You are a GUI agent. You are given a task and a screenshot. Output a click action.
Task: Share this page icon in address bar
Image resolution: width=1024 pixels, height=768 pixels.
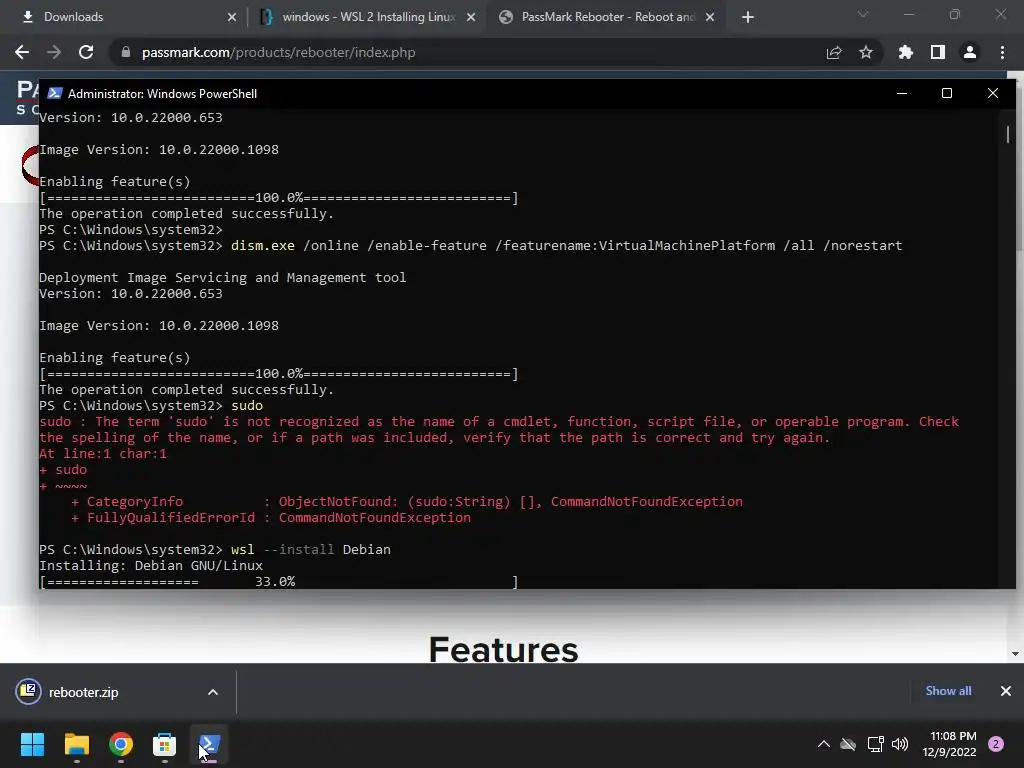834,52
